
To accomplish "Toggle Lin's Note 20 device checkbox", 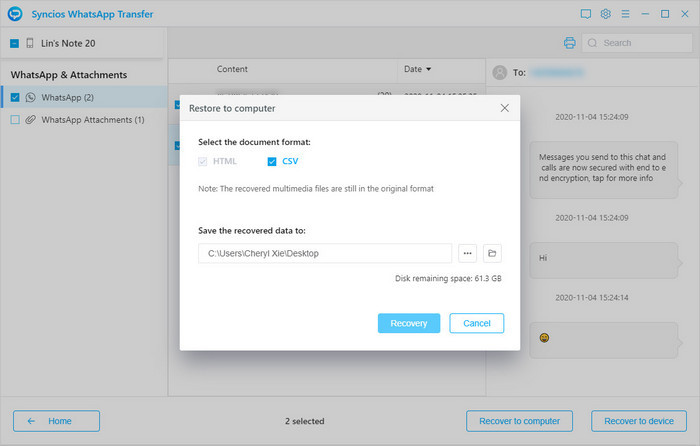I will click(x=15, y=44).
